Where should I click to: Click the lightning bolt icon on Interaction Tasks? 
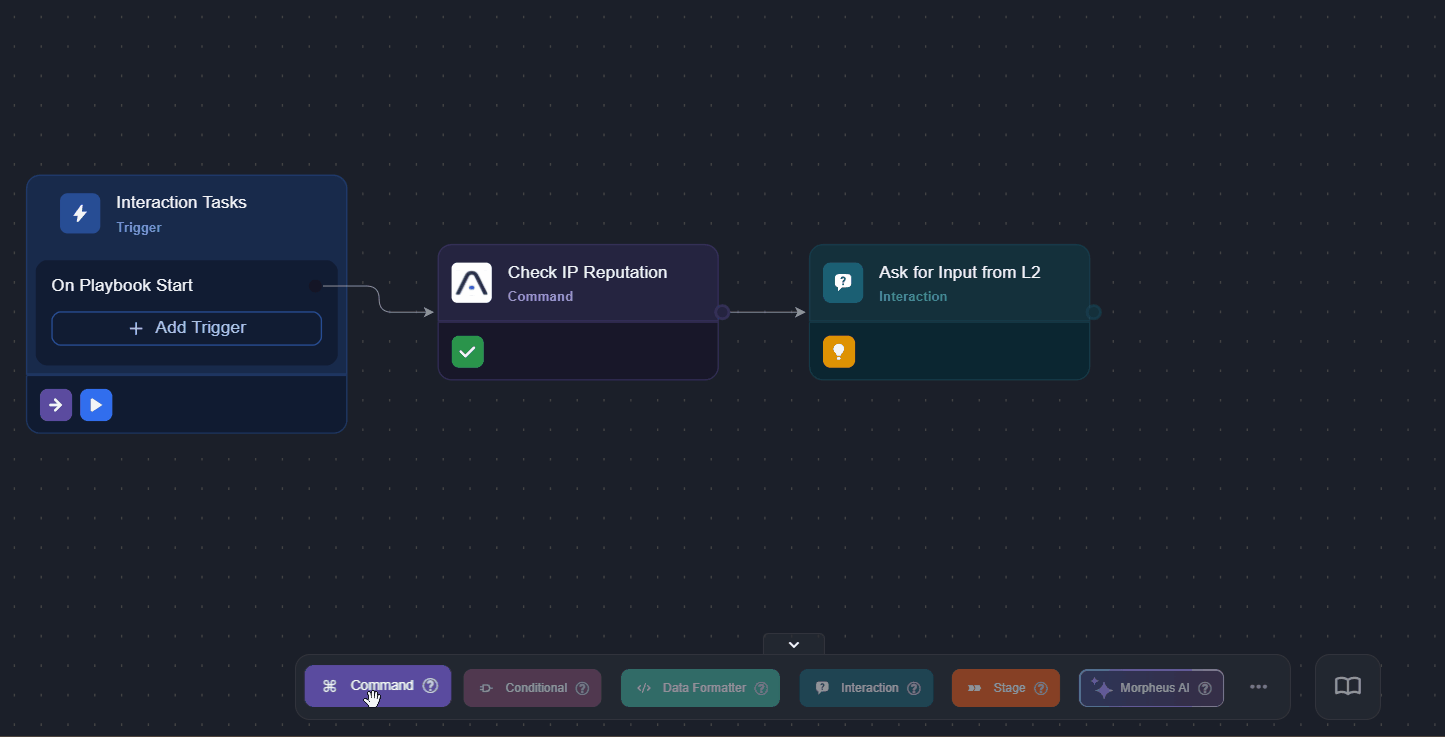tap(80, 213)
